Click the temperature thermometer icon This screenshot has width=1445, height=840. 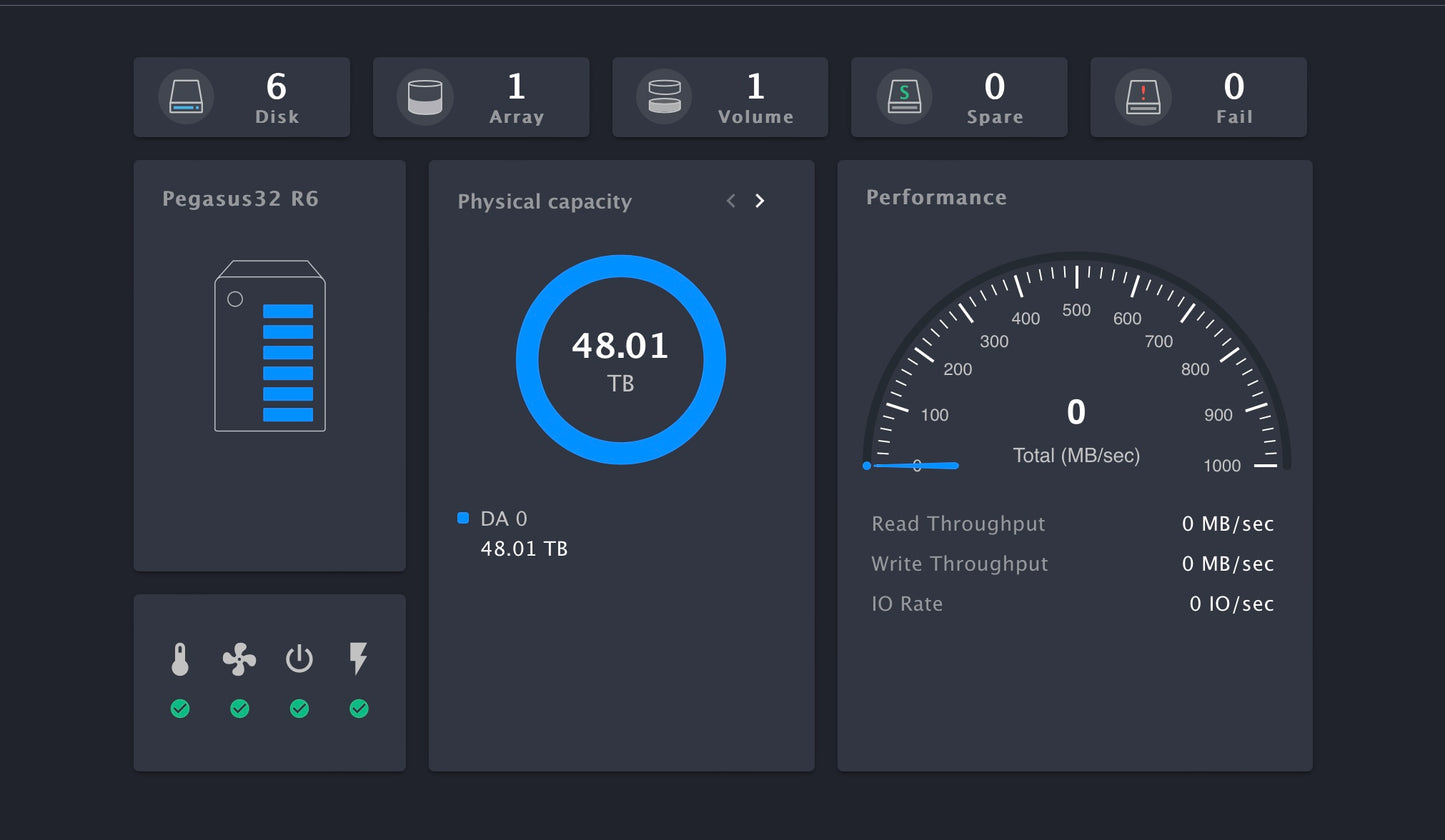(x=180, y=659)
